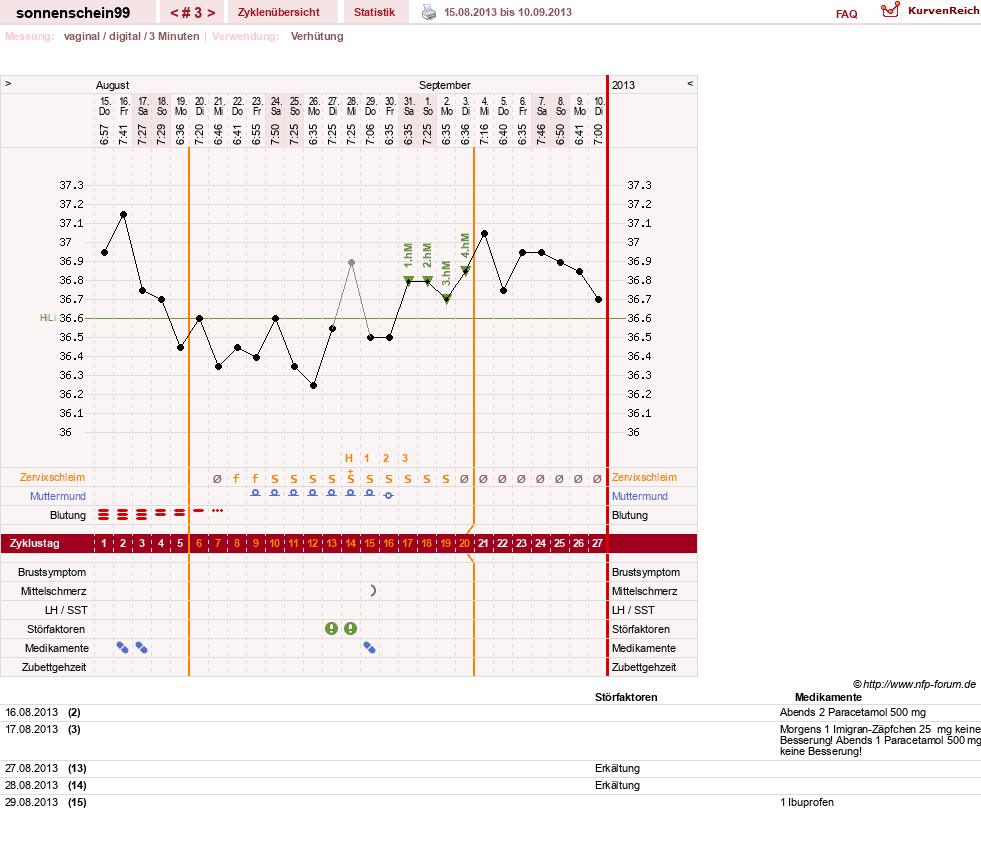Click the left Muttermund row label
981x845 pixels.
58,496
